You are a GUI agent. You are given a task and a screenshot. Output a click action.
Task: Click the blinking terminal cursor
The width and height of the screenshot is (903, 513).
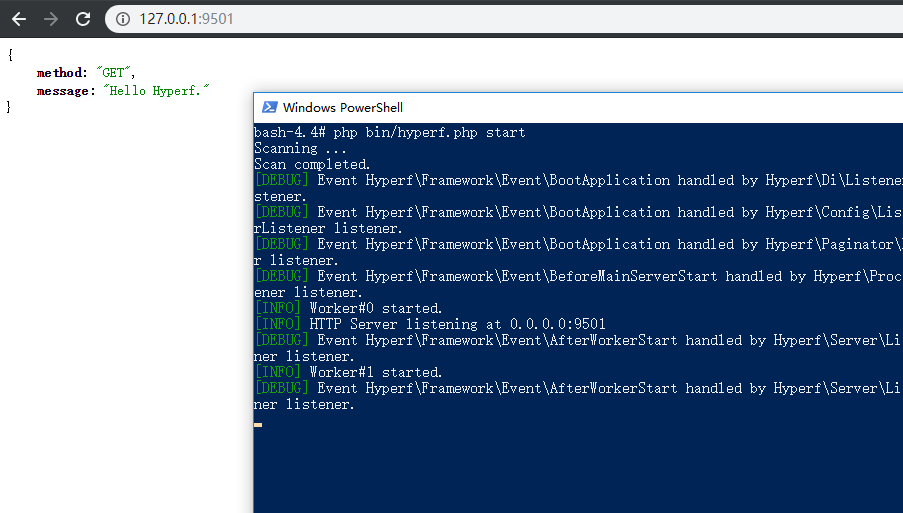tap(258, 424)
